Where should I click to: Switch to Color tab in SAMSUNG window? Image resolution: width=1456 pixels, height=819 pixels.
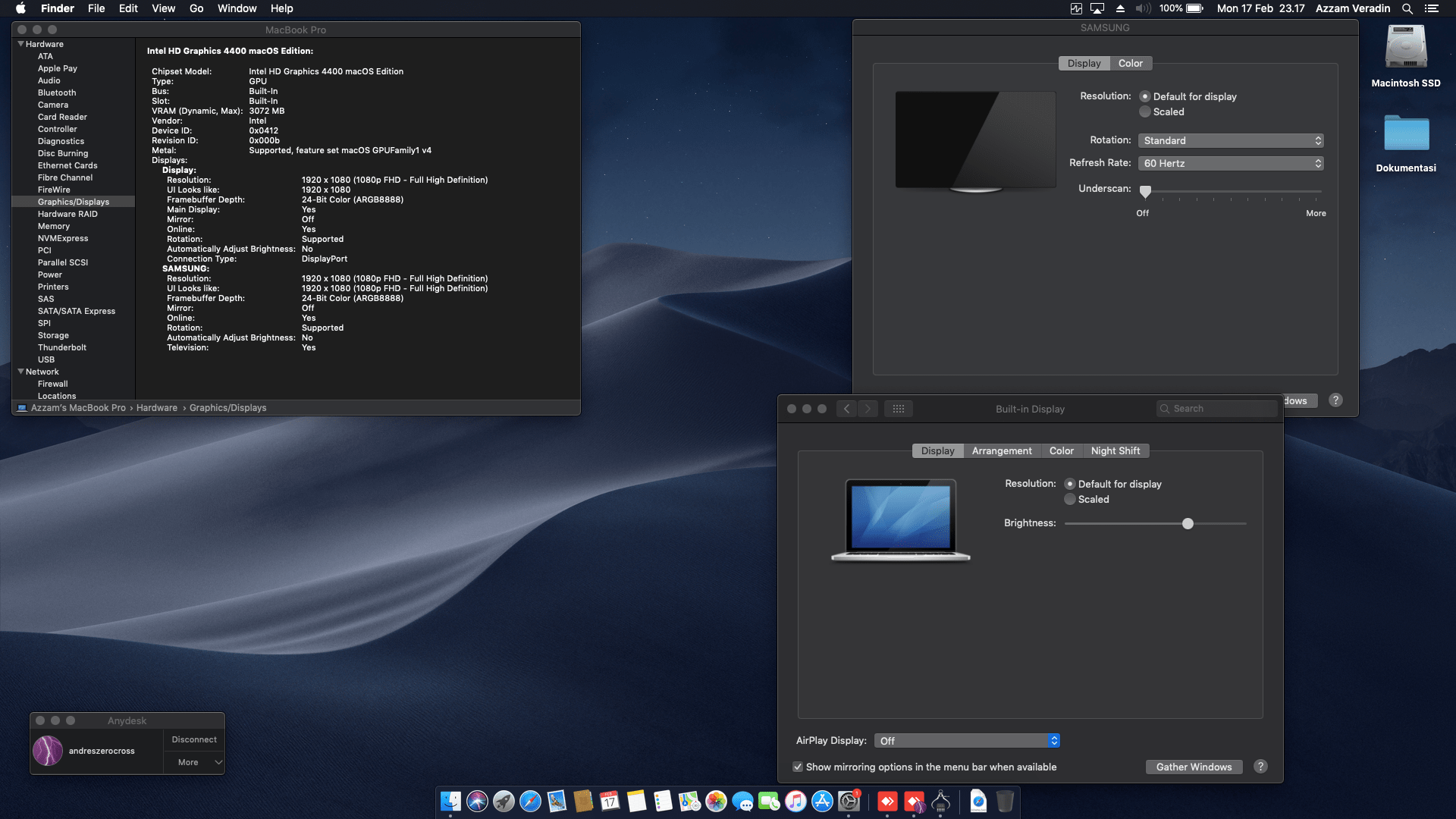click(x=1130, y=64)
